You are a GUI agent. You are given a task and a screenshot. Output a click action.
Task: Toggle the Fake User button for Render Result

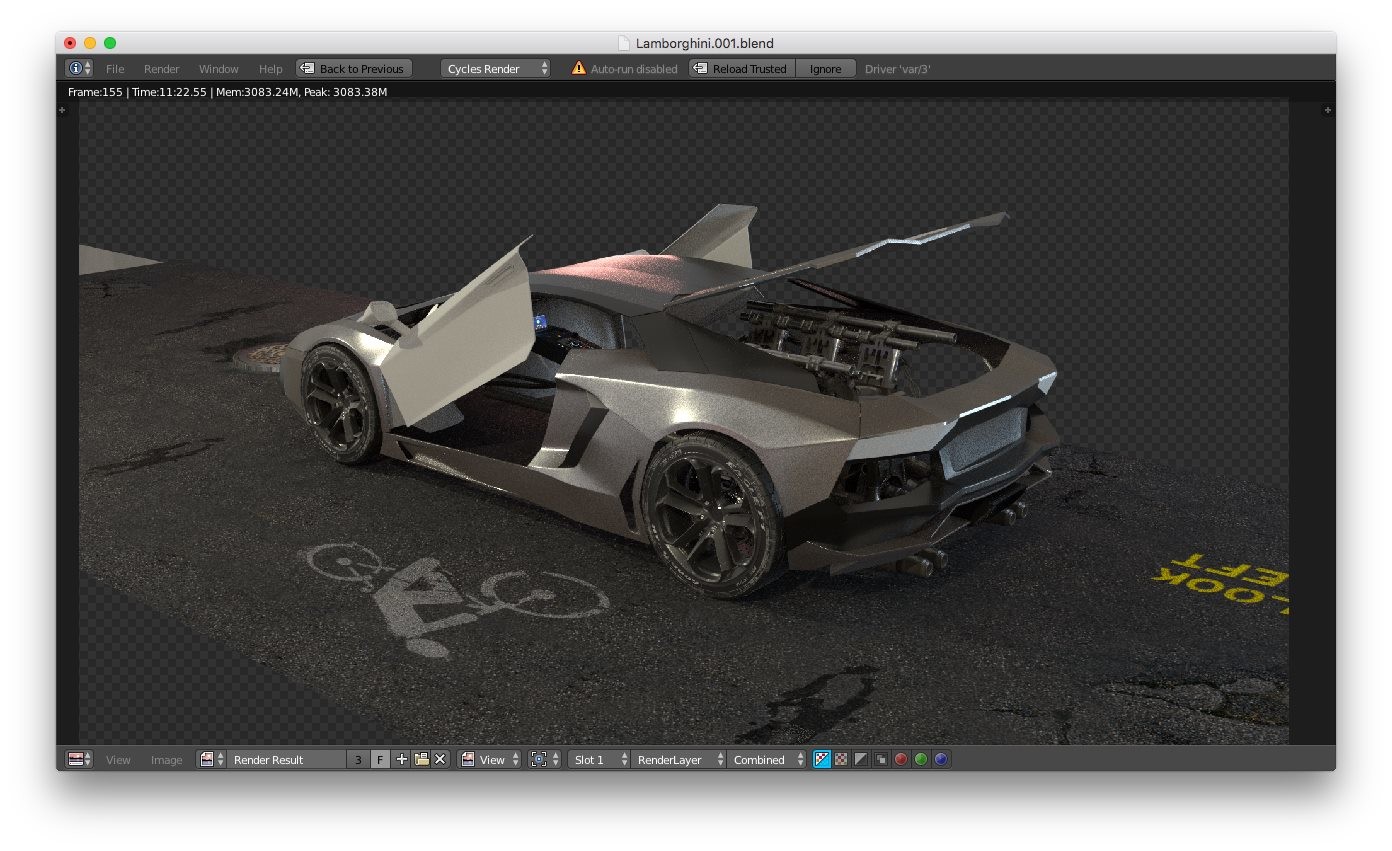pyautogui.click(x=380, y=759)
